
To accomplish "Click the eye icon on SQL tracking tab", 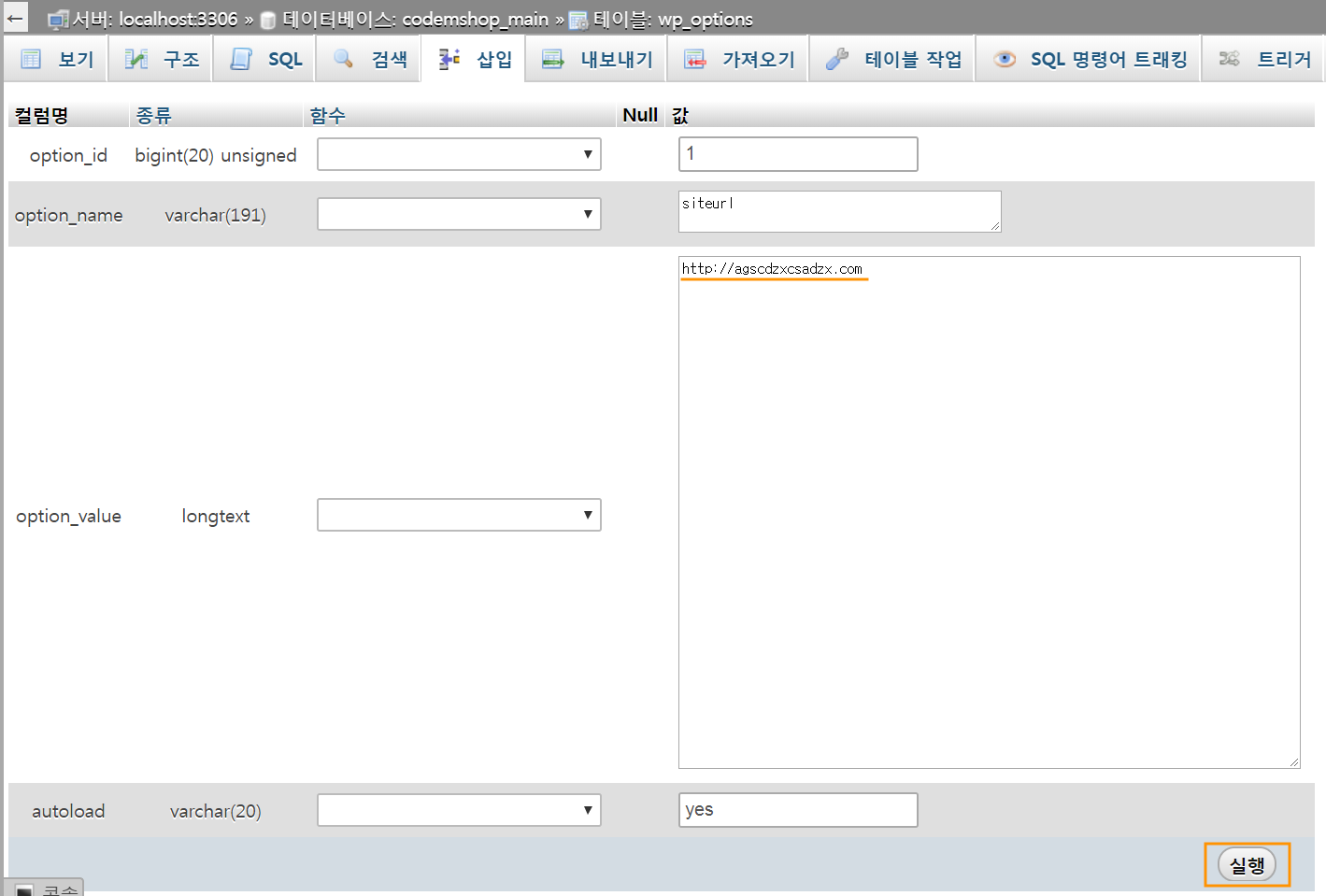I will 1005,59.
